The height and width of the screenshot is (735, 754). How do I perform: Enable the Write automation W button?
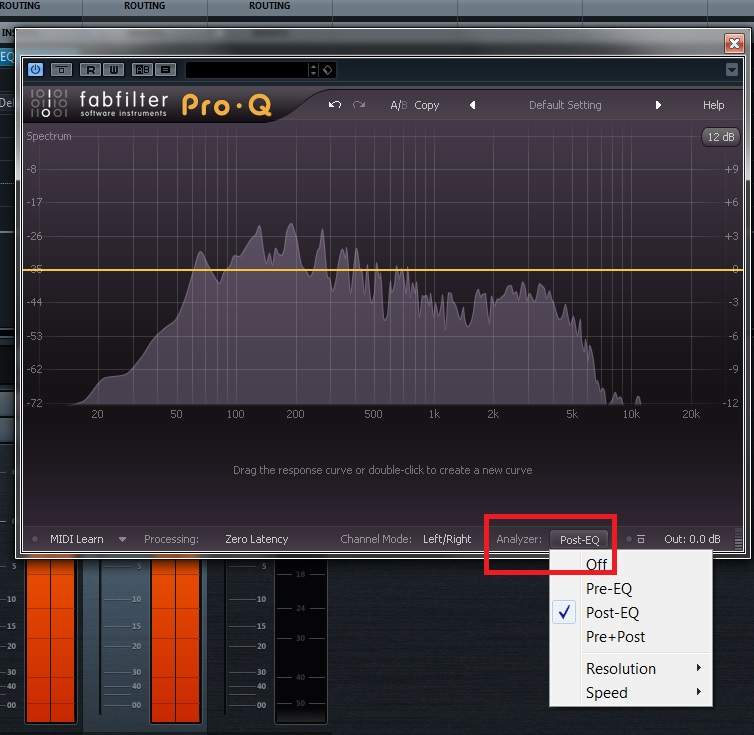(x=113, y=70)
